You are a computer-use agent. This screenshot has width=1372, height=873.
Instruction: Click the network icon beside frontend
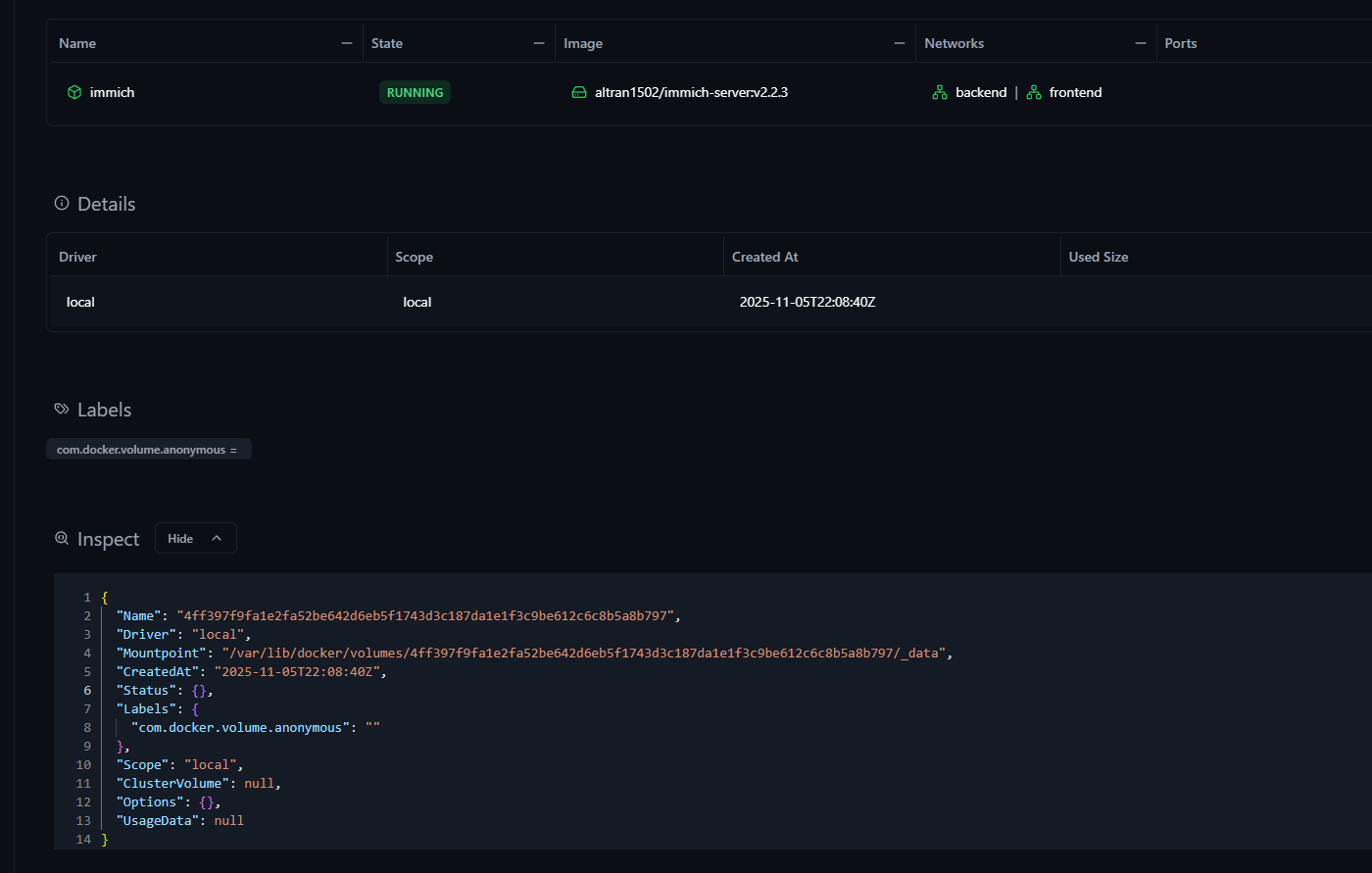1034,92
